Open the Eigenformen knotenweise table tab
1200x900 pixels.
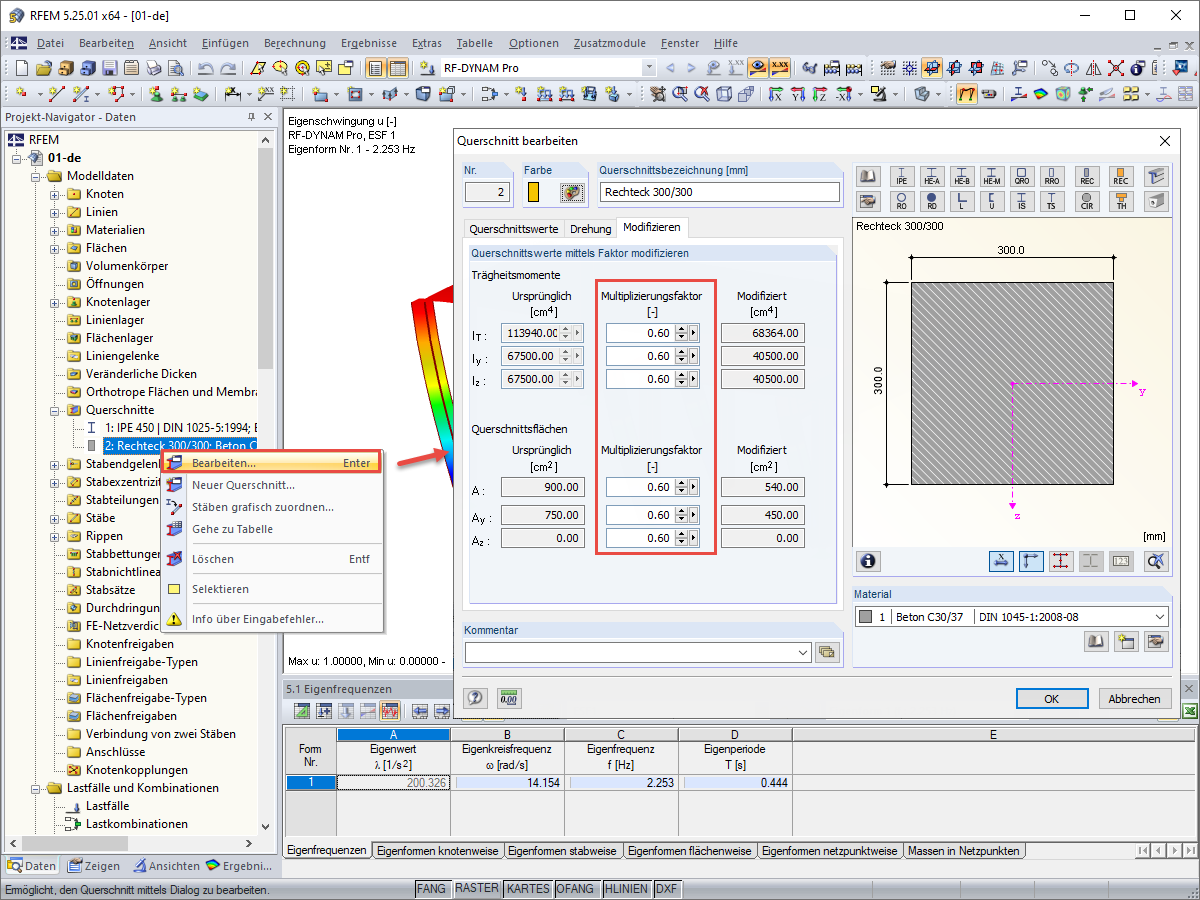[x=437, y=851]
